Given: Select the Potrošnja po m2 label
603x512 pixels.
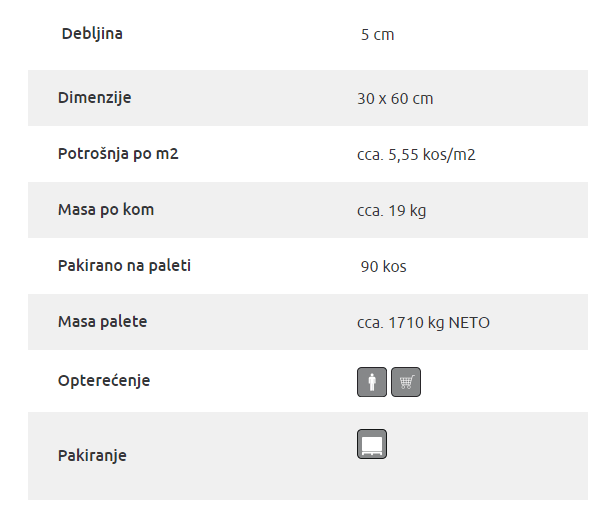Looking at the screenshot, I should tap(118, 154).
